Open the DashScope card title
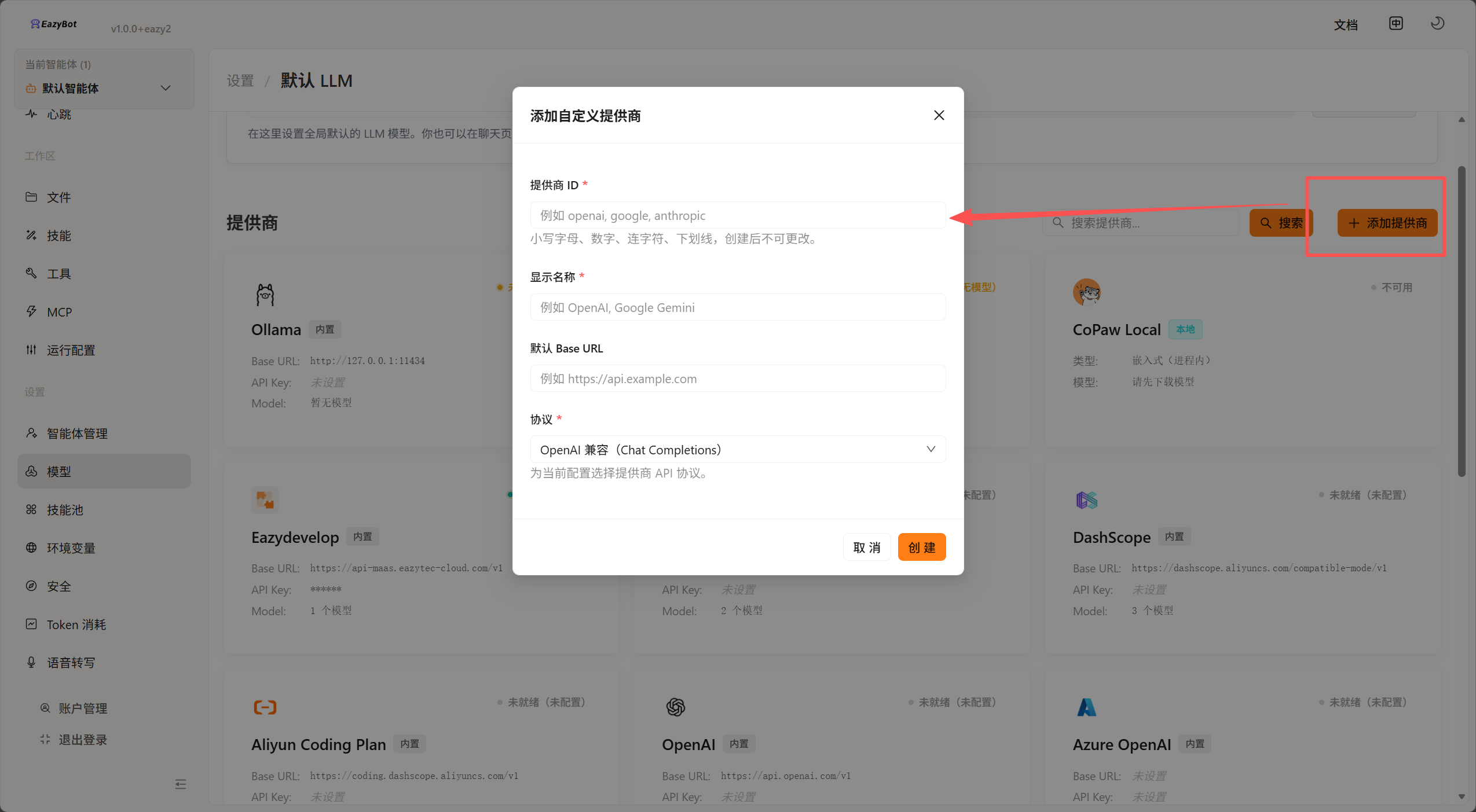This screenshot has height=812, width=1476. click(1111, 537)
